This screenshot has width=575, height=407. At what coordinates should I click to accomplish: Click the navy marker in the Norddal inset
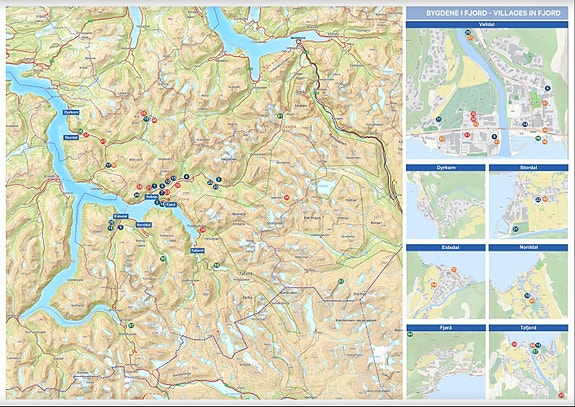tap(527, 296)
